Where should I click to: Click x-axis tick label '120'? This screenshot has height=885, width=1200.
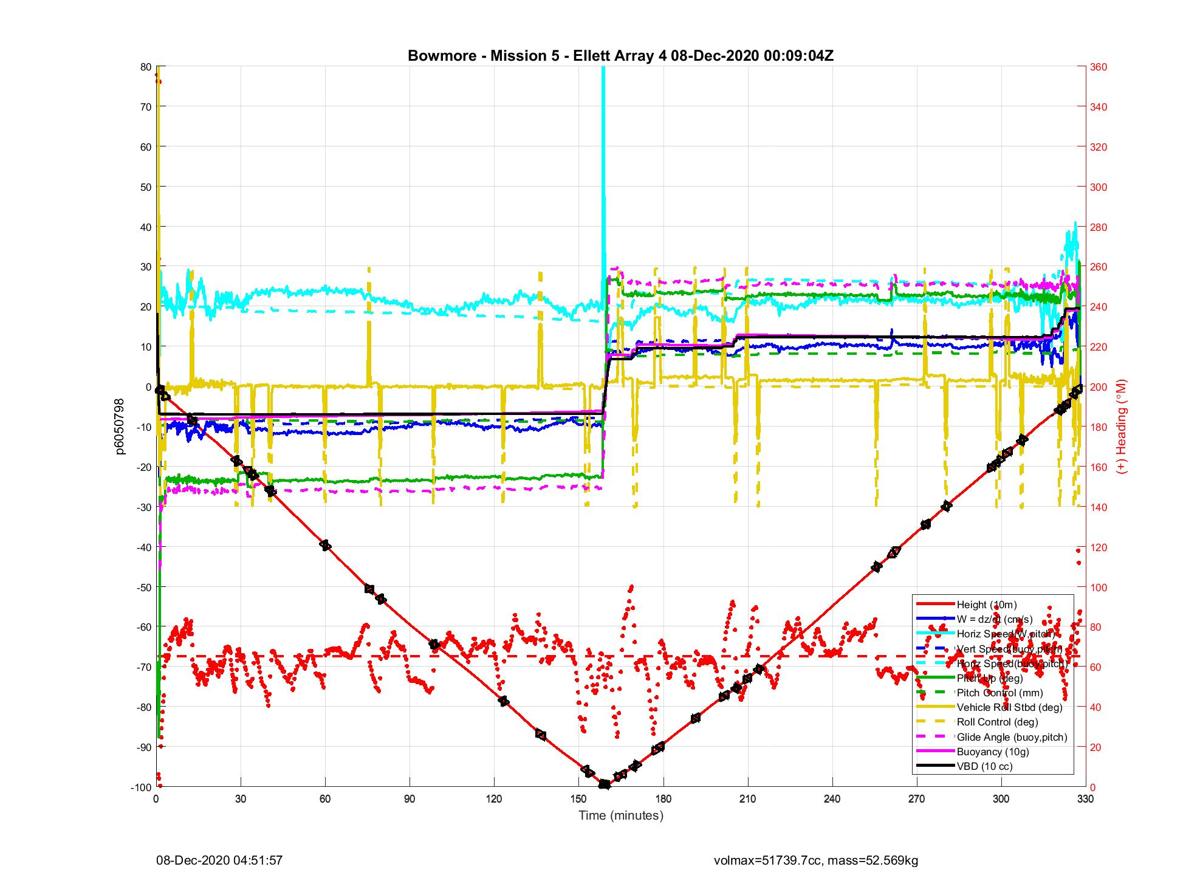click(494, 800)
